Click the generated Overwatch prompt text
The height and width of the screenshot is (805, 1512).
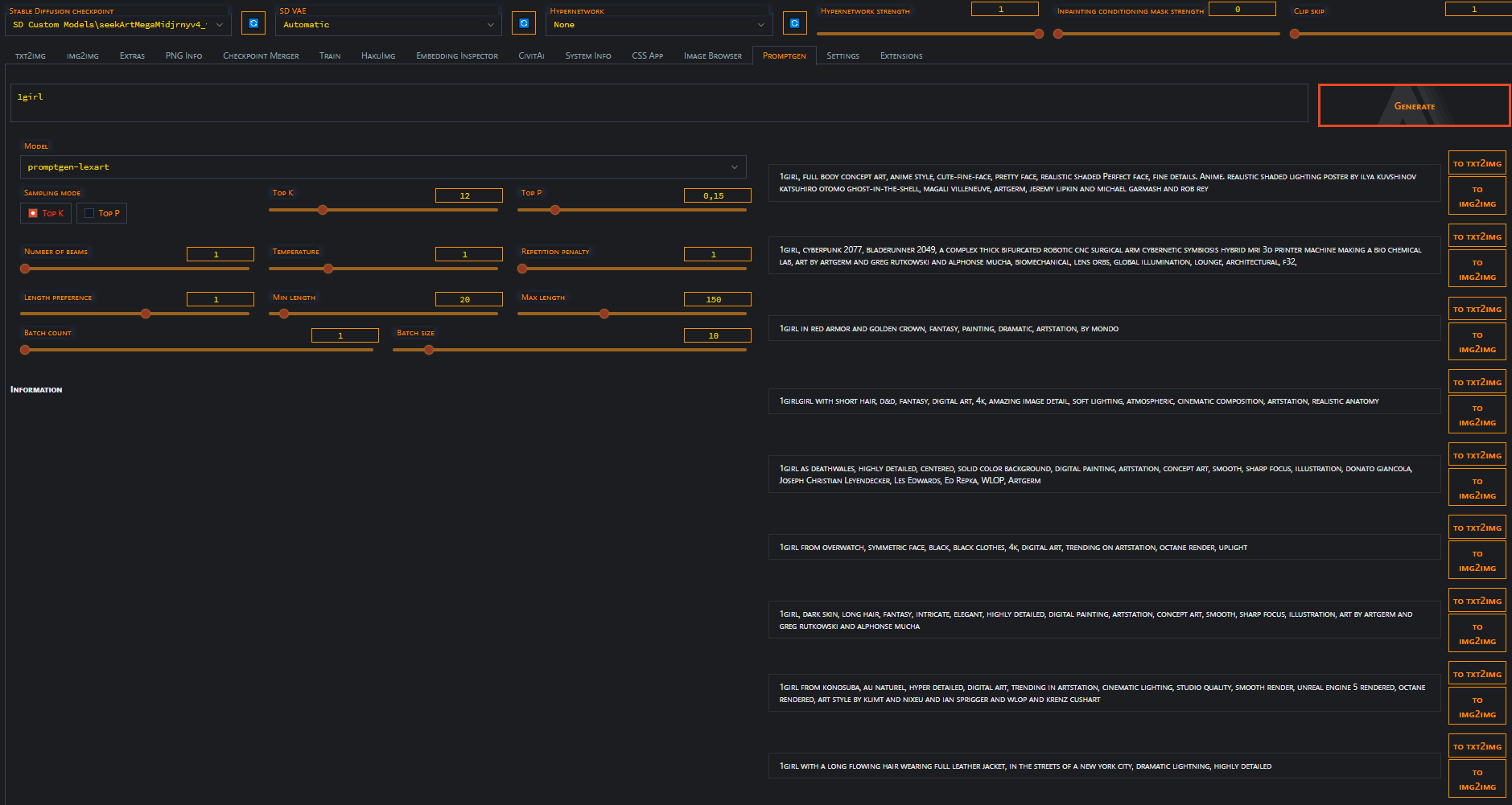[1013, 548]
